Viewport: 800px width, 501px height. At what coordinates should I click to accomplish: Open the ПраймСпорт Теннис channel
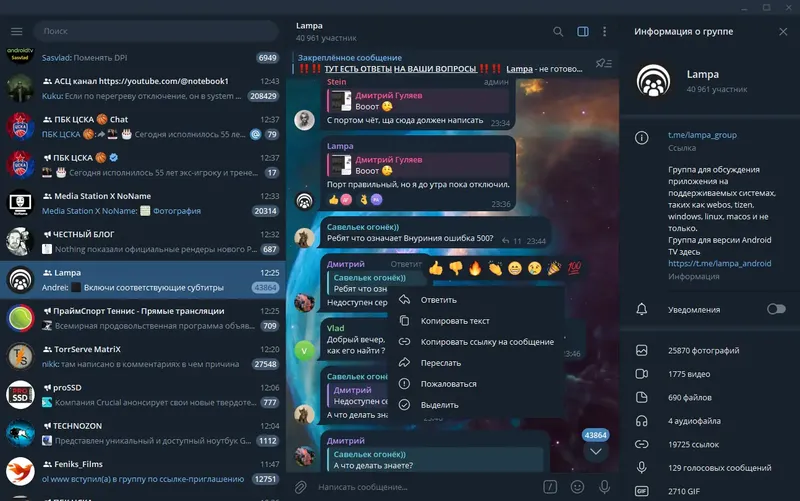142,318
